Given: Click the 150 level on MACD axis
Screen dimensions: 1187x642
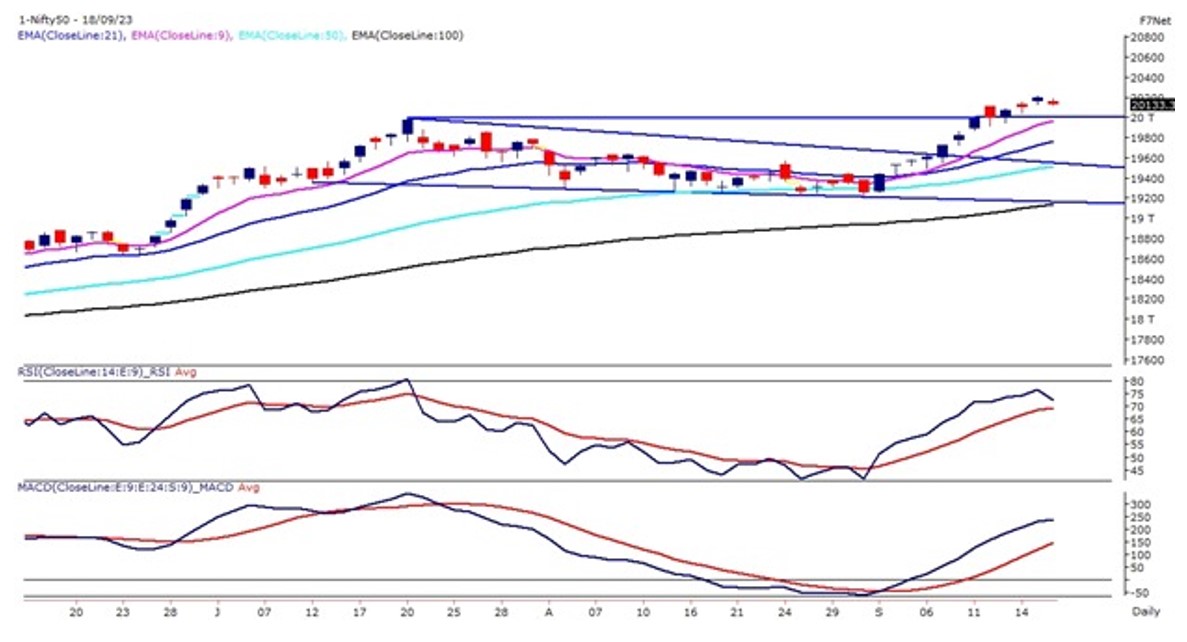Looking at the screenshot, I should pos(1141,543).
